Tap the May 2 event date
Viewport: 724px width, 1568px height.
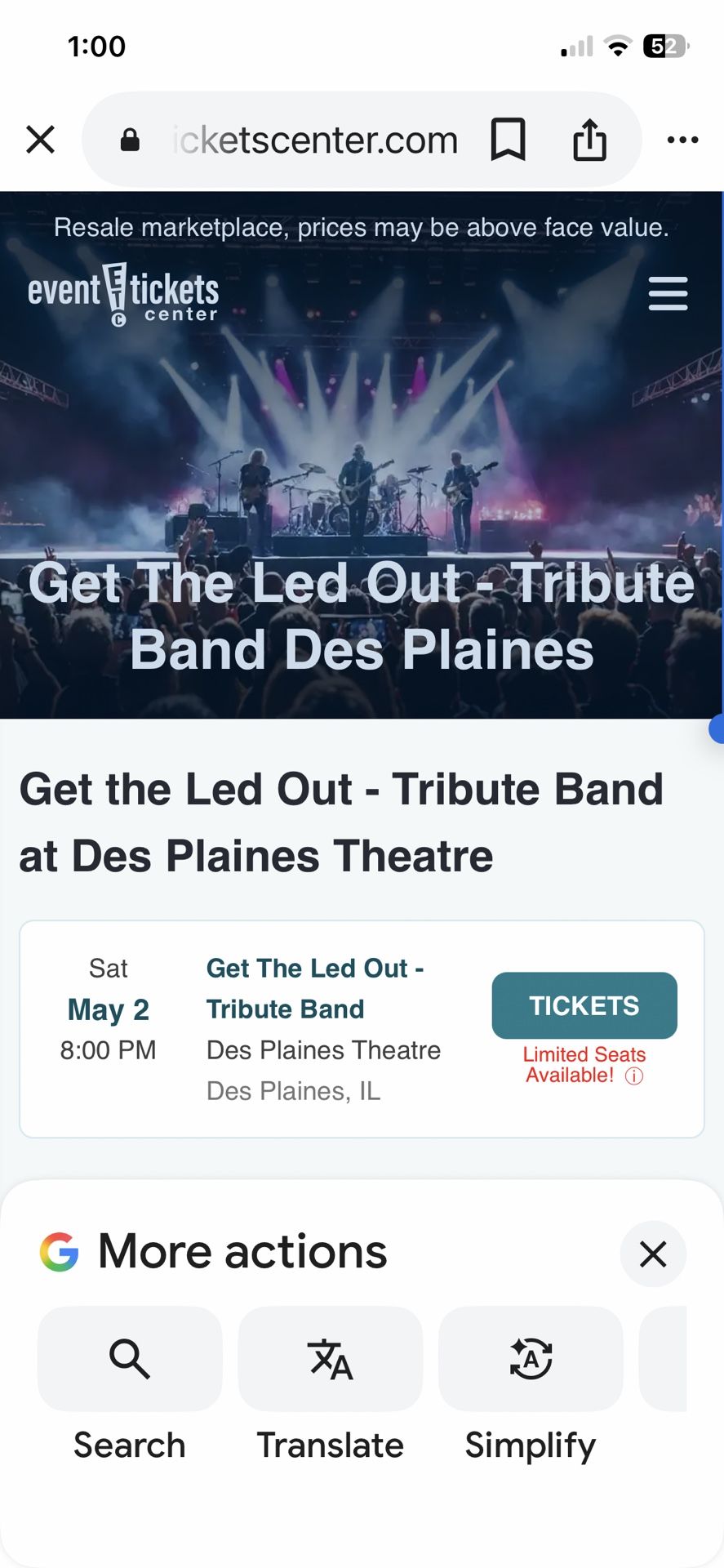tap(109, 1009)
